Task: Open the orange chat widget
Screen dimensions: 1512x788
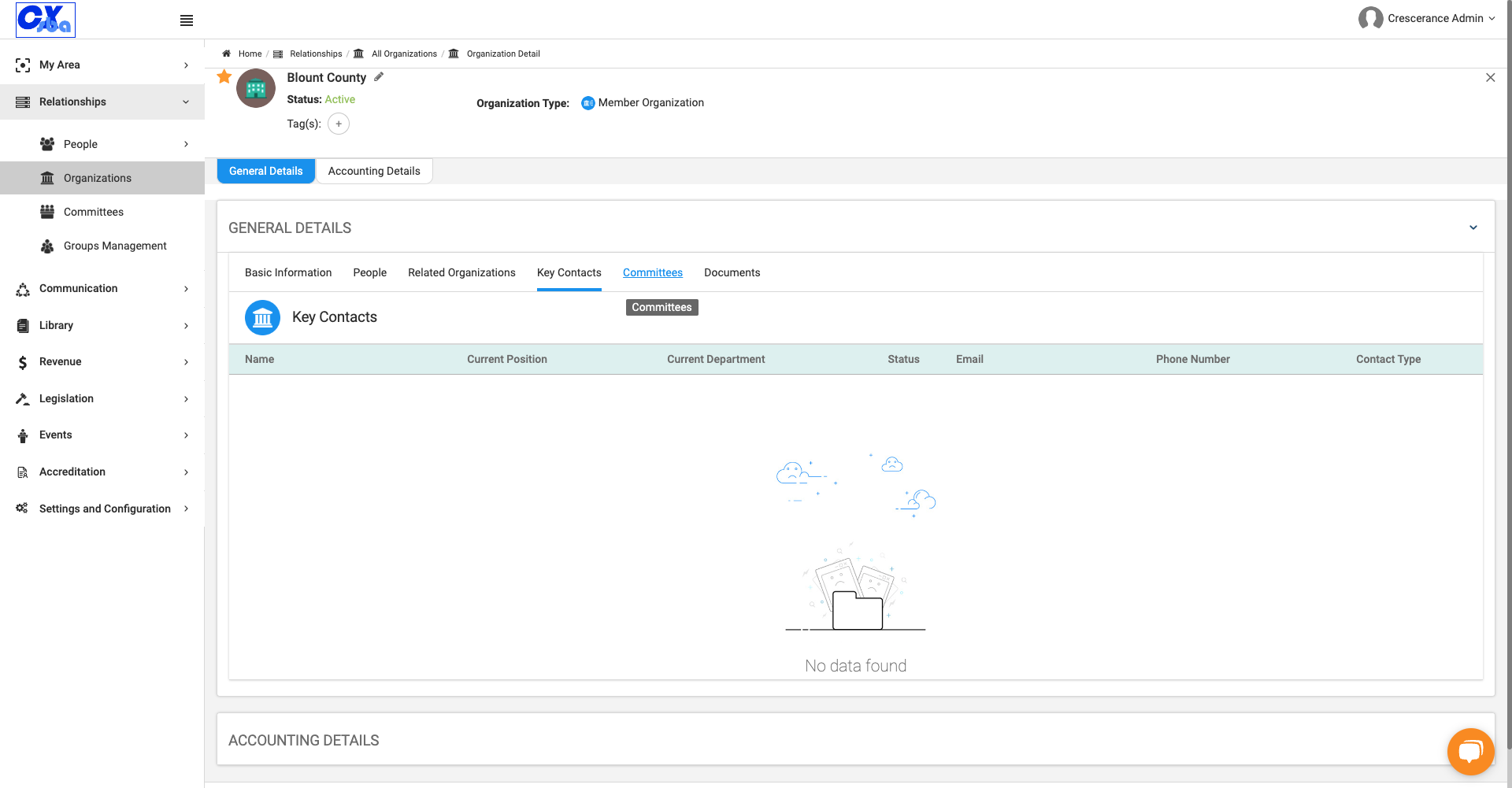Action: click(1470, 751)
